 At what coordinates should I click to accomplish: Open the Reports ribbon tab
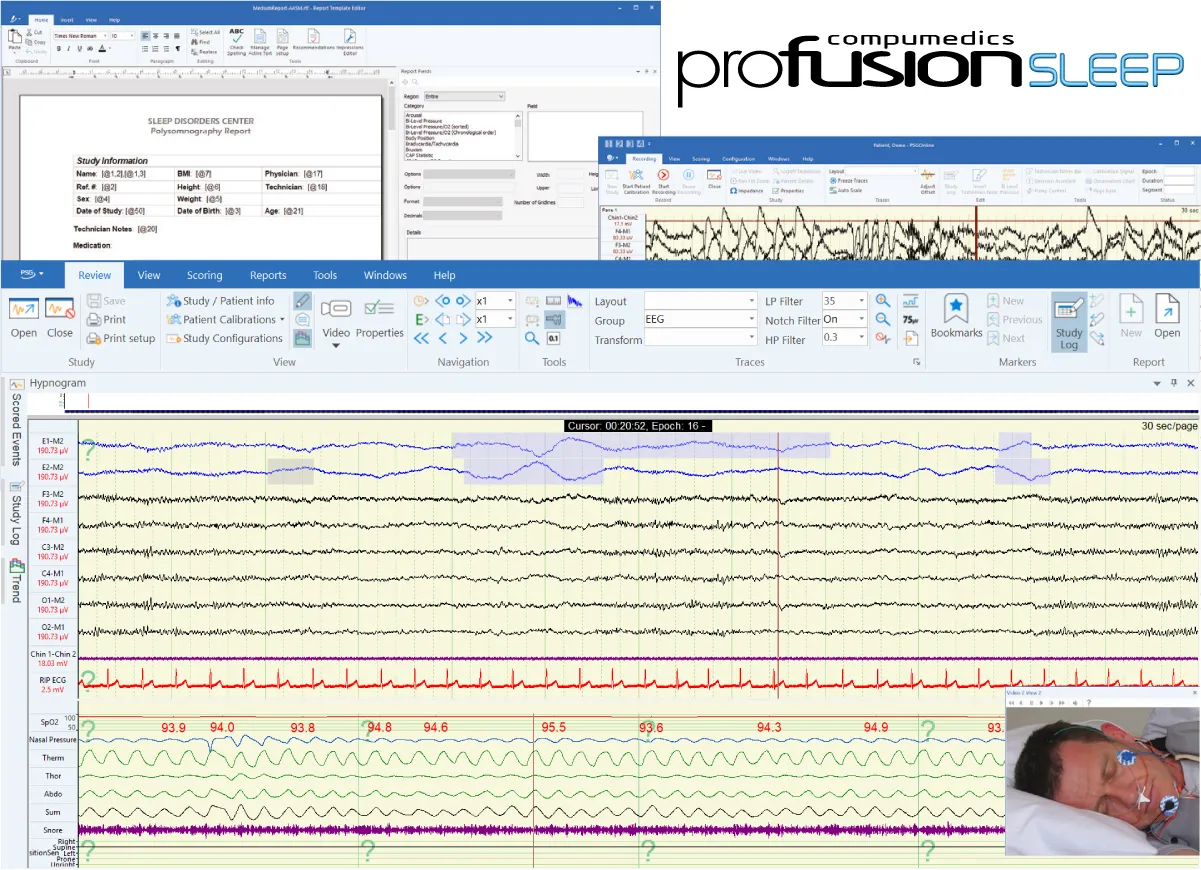tap(268, 275)
